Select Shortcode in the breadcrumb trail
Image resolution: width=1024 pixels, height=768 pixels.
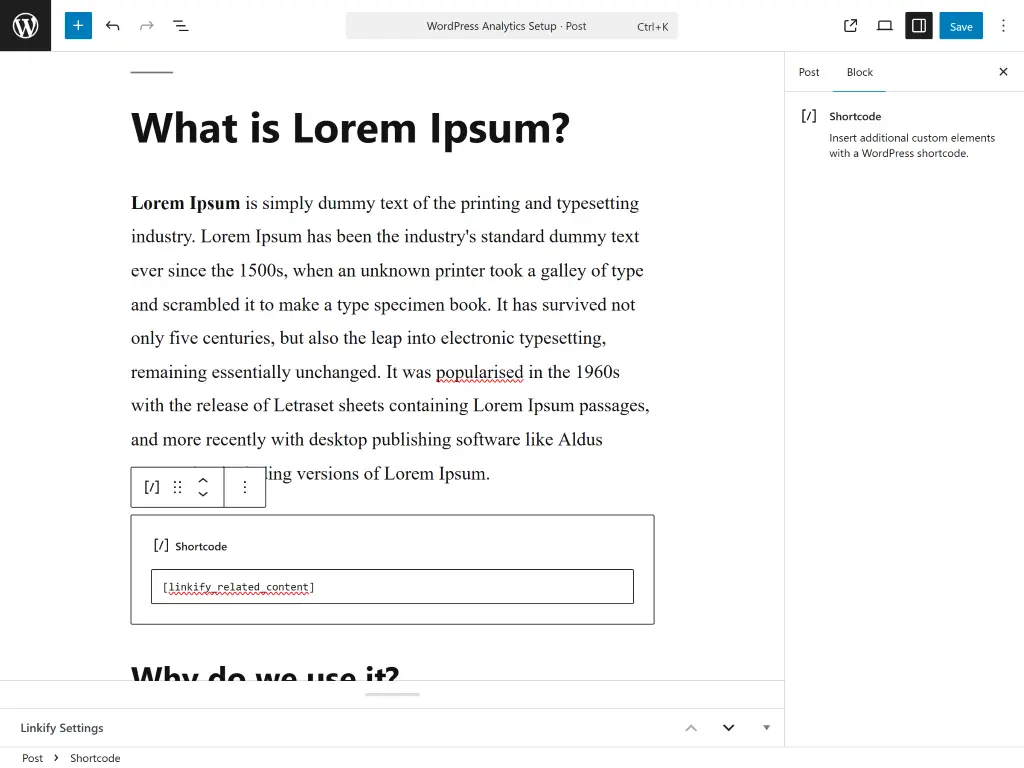pyautogui.click(x=94, y=758)
